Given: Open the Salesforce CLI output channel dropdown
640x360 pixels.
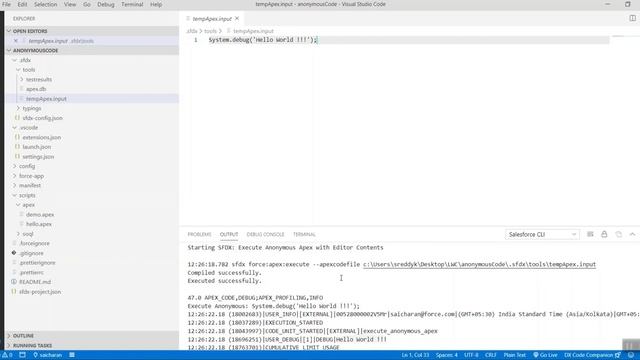Looking at the screenshot, I should (x=542, y=234).
